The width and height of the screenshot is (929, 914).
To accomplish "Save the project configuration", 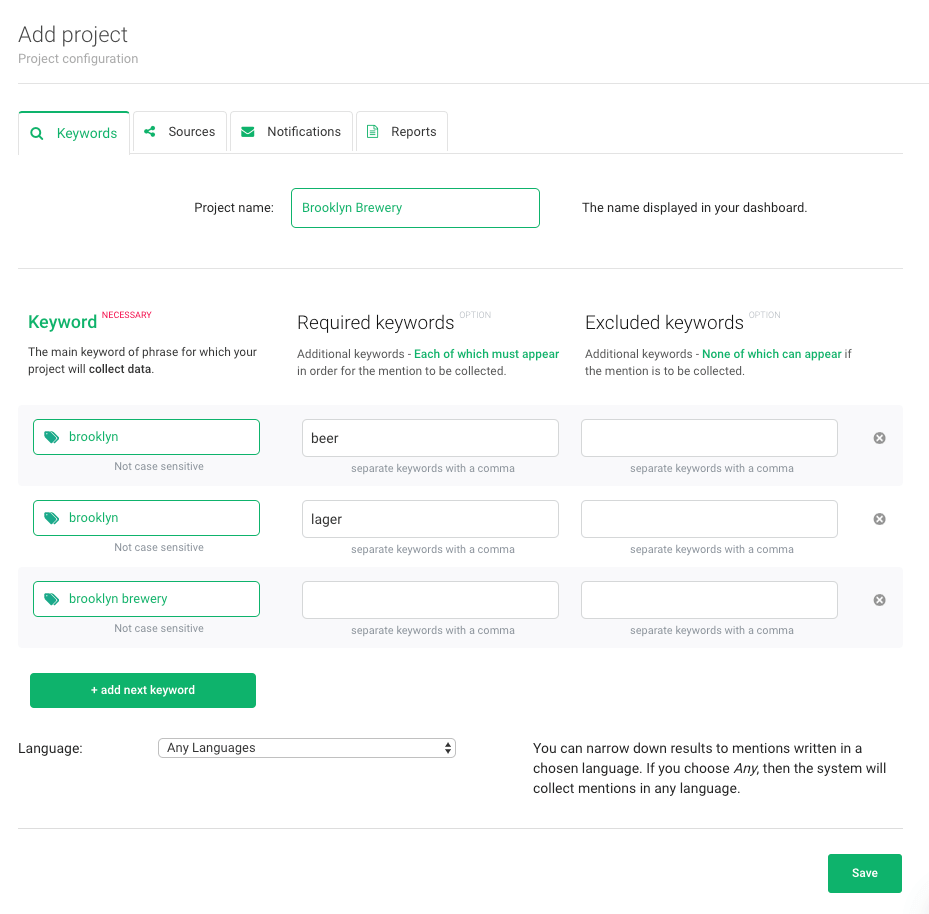I will (x=864, y=873).
